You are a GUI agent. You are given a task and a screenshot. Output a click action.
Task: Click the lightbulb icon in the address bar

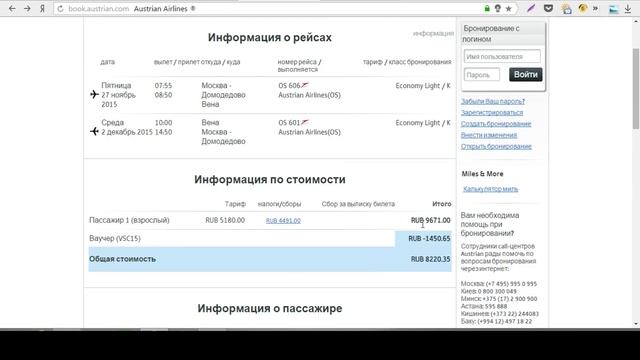pyautogui.click(x=498, y=8)
